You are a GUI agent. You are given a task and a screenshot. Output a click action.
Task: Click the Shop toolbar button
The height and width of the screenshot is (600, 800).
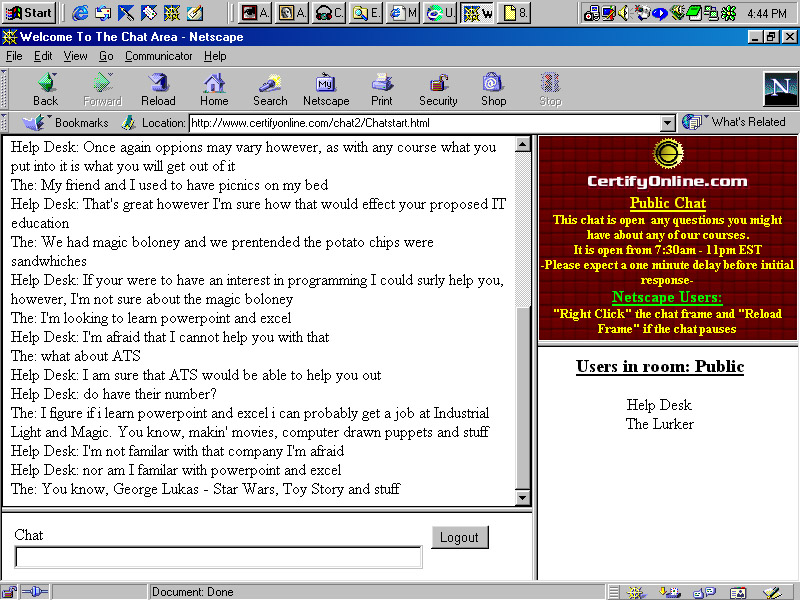pos(493,89)
